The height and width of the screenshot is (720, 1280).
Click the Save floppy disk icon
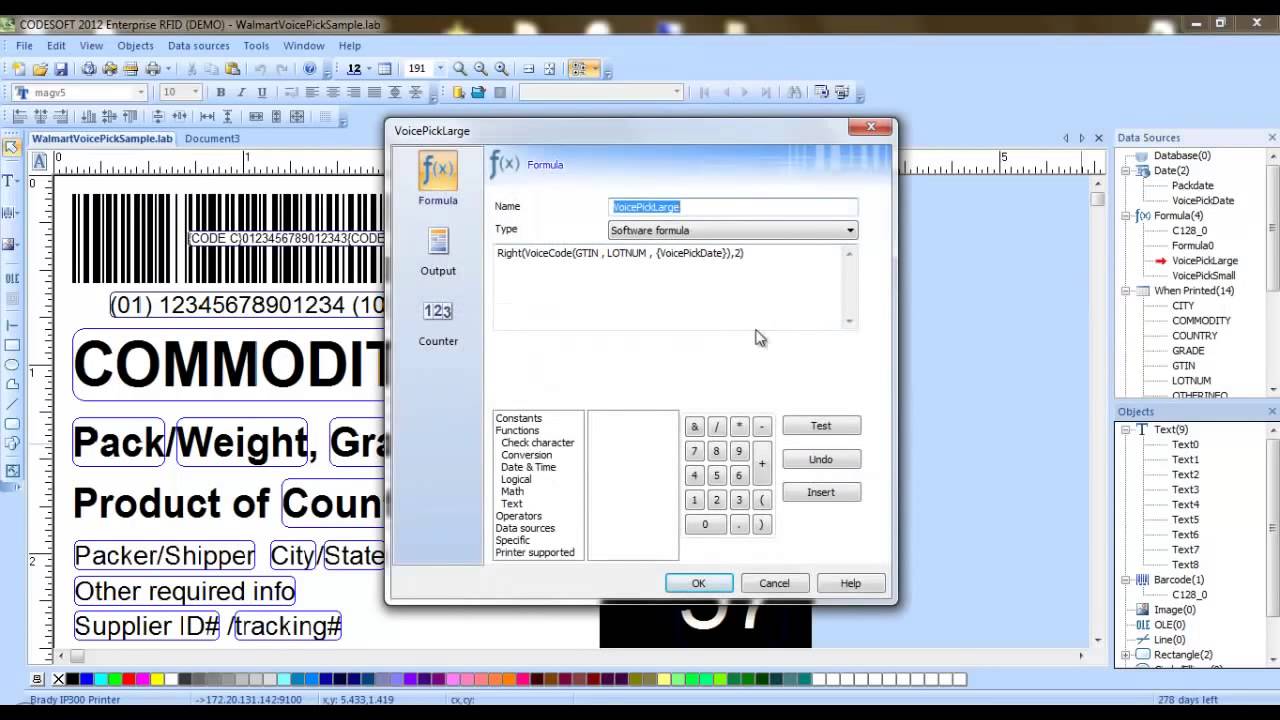[61, 69]
